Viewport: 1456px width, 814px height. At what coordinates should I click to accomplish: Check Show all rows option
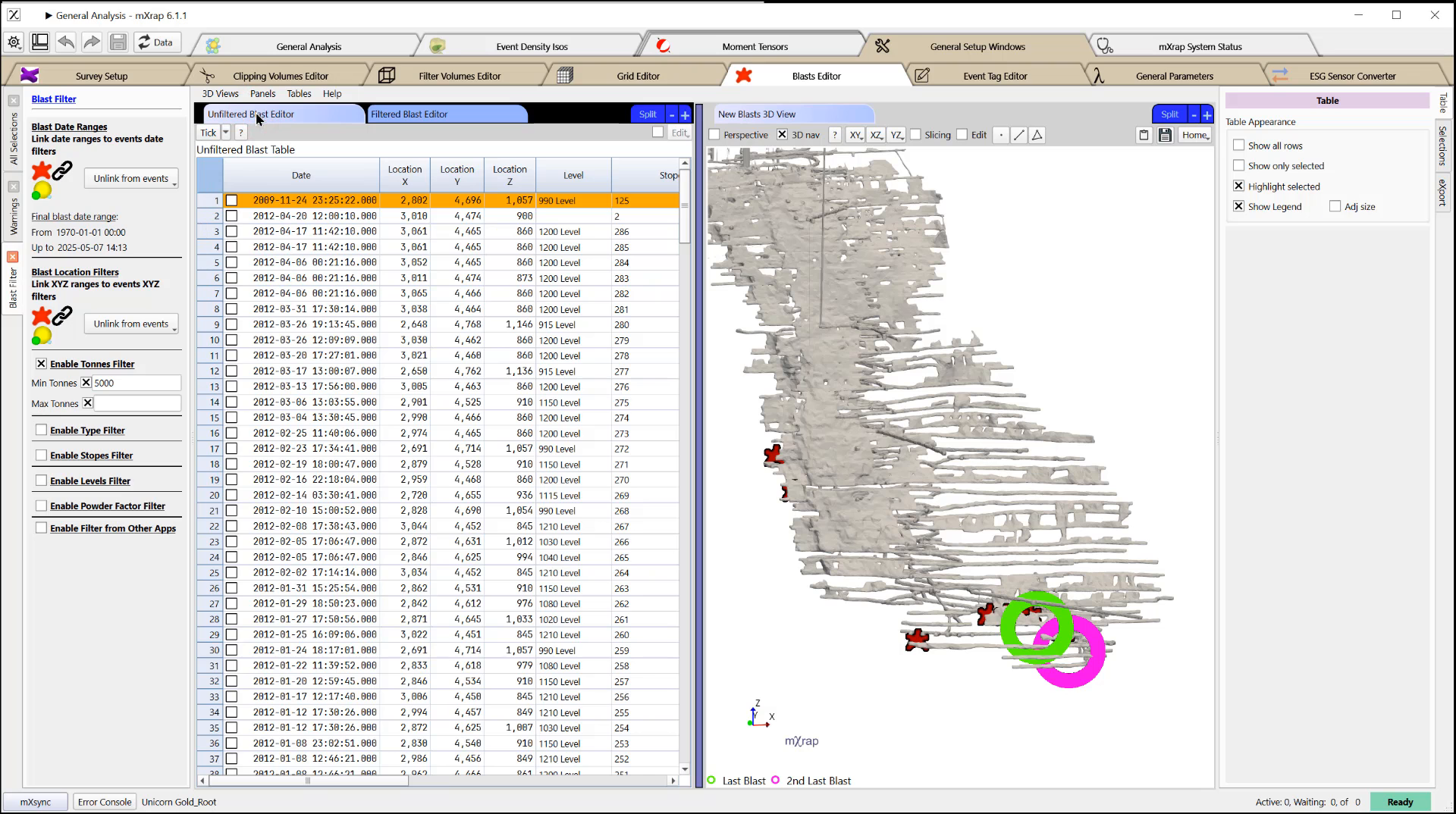click(x=1239, y=145)
